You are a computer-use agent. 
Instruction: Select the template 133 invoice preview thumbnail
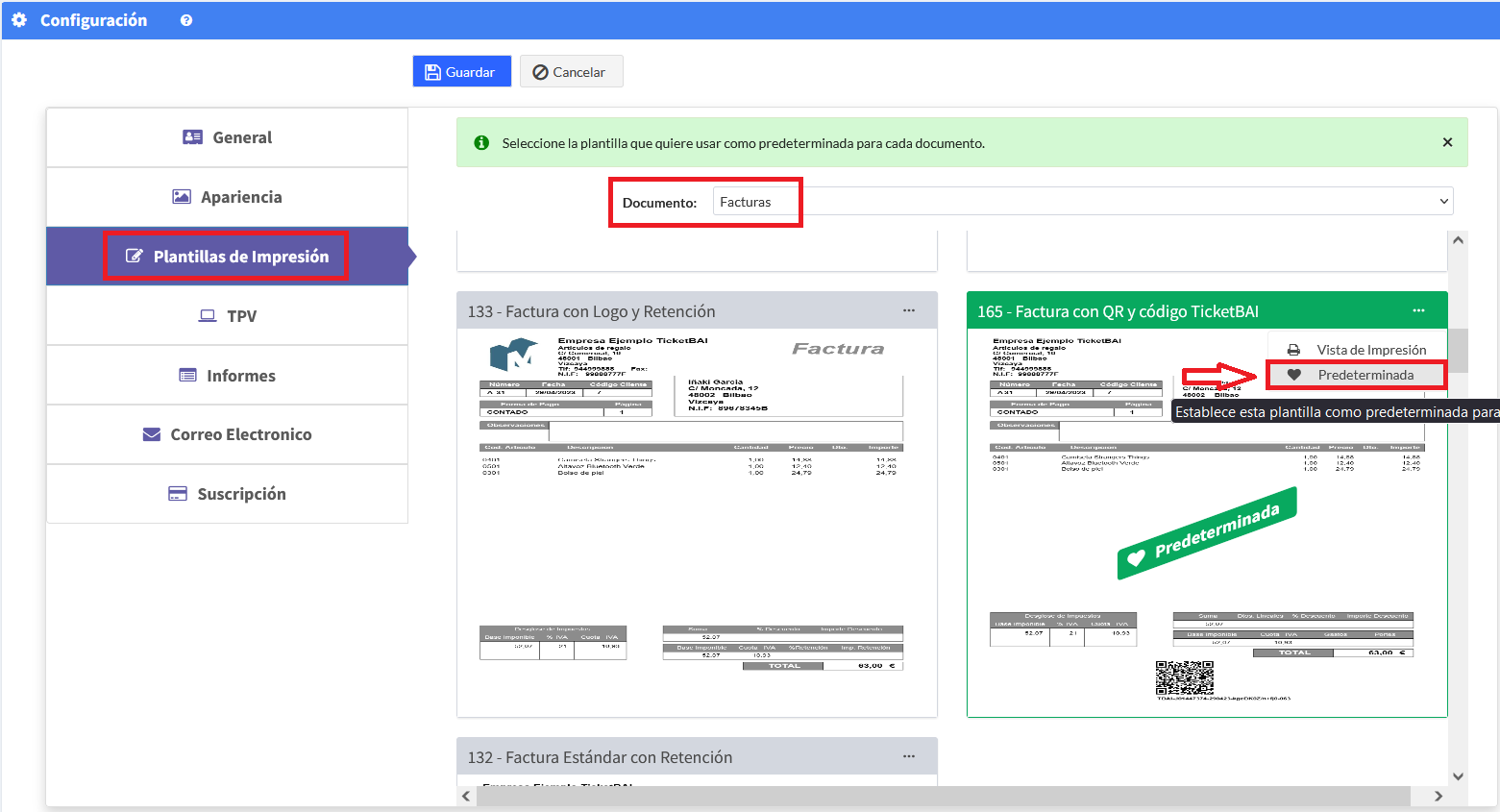(697, 523)
